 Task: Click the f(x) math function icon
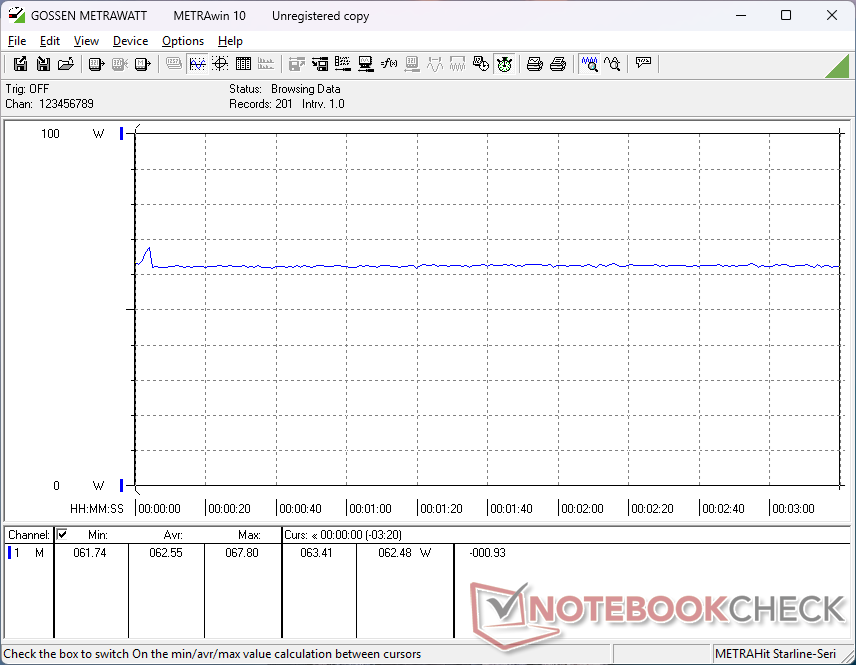coord(389,64)
